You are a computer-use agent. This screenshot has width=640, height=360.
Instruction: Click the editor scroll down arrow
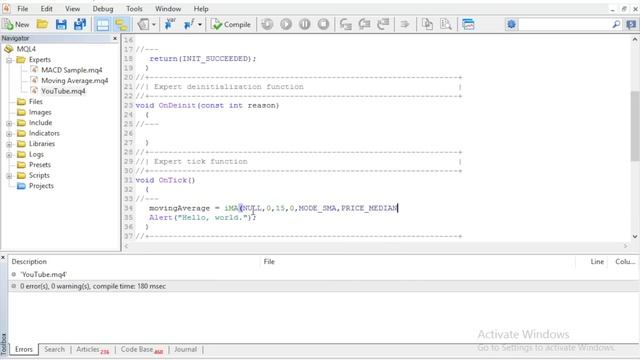click(635, 237)
